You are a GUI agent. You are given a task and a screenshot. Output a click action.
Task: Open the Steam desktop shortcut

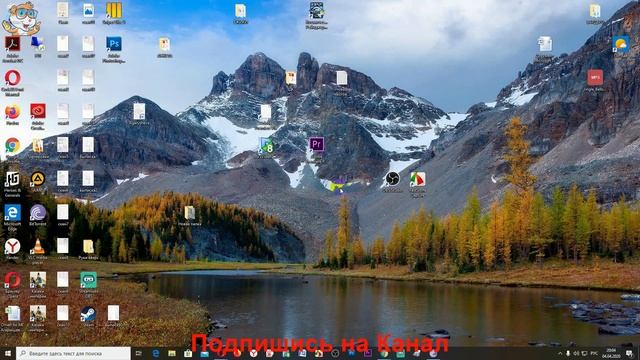(88, 314)
